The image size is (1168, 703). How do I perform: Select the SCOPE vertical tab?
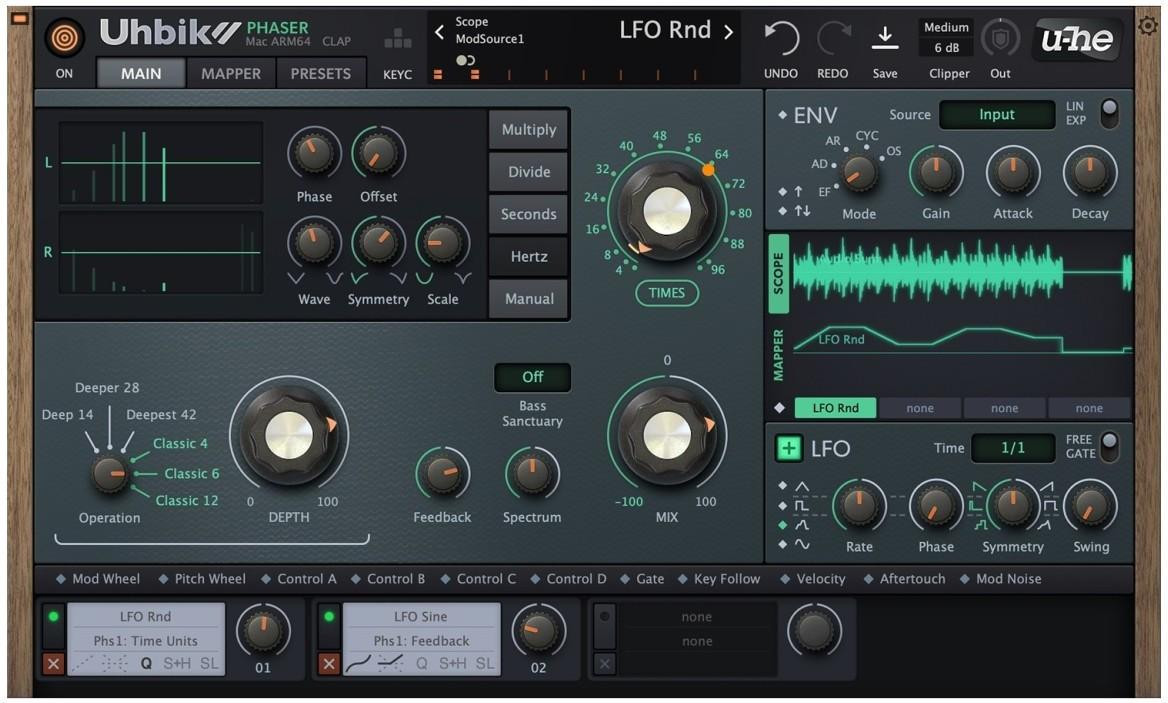point(778,273)
